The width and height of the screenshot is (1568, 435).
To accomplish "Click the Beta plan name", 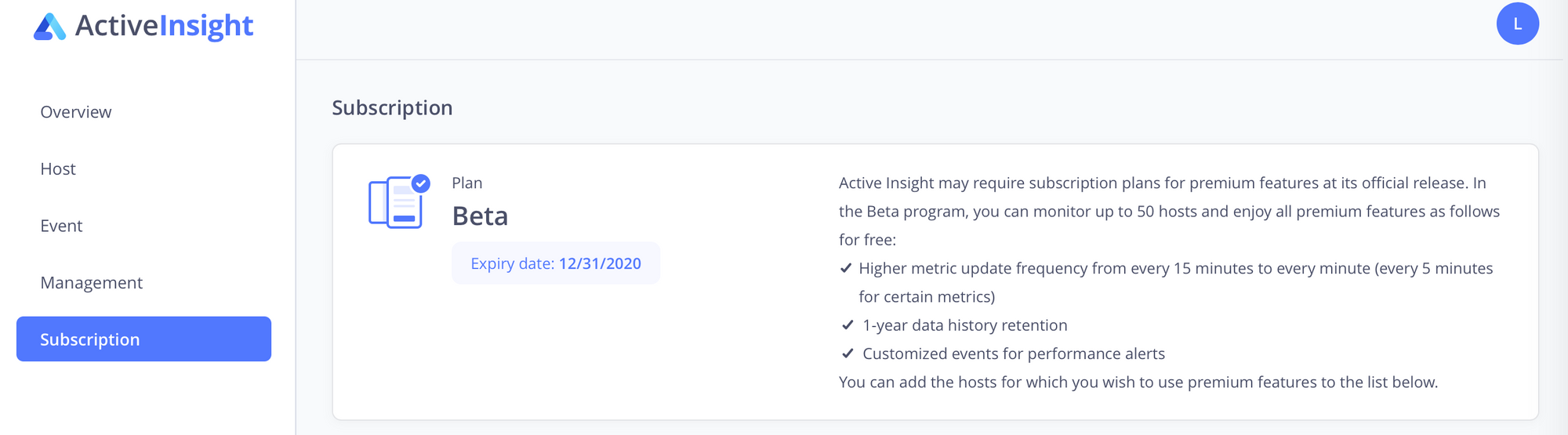I will pos(480,216).
